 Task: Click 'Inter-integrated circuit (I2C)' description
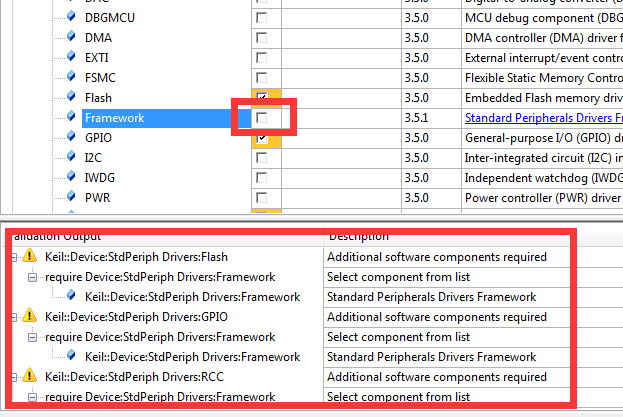(x=544, y=158)
